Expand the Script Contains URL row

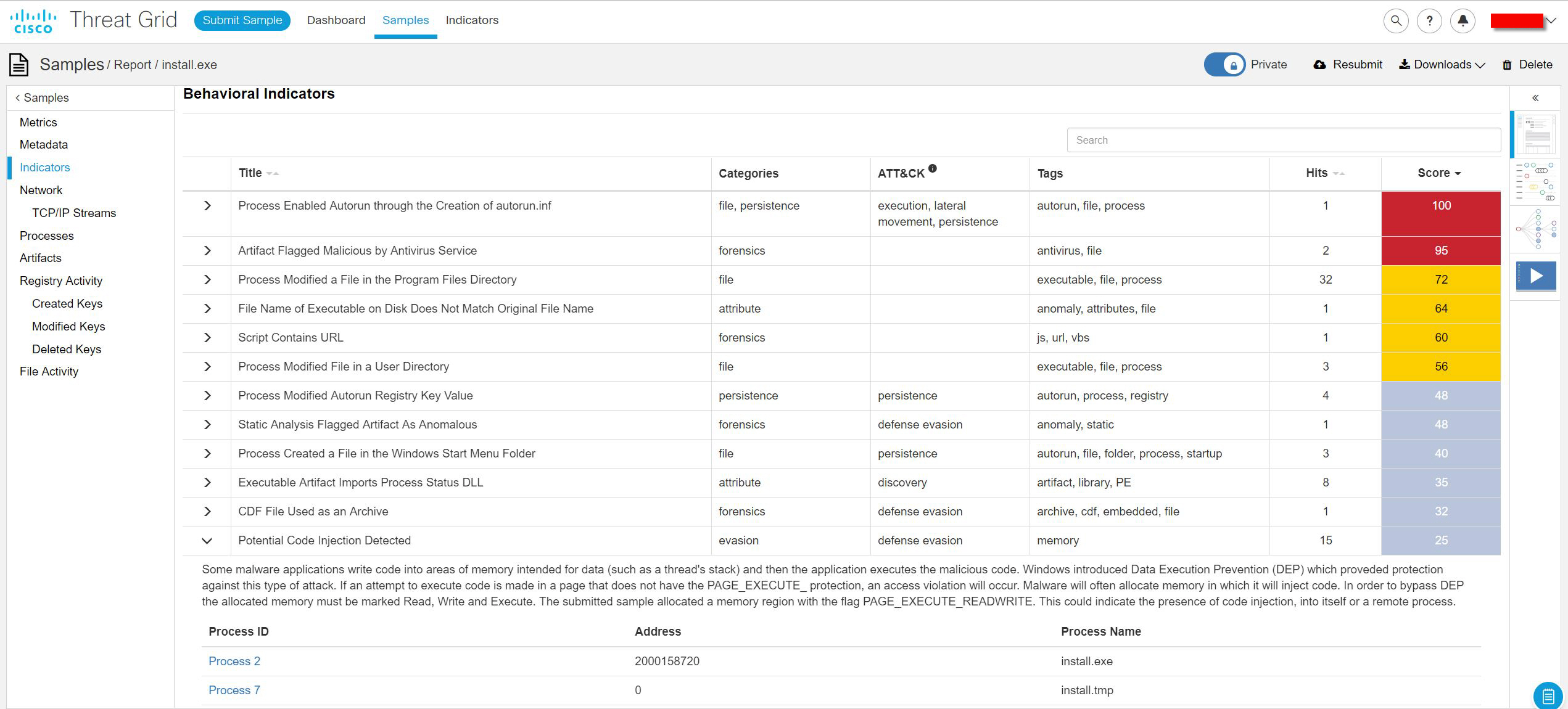coord(207,338)
